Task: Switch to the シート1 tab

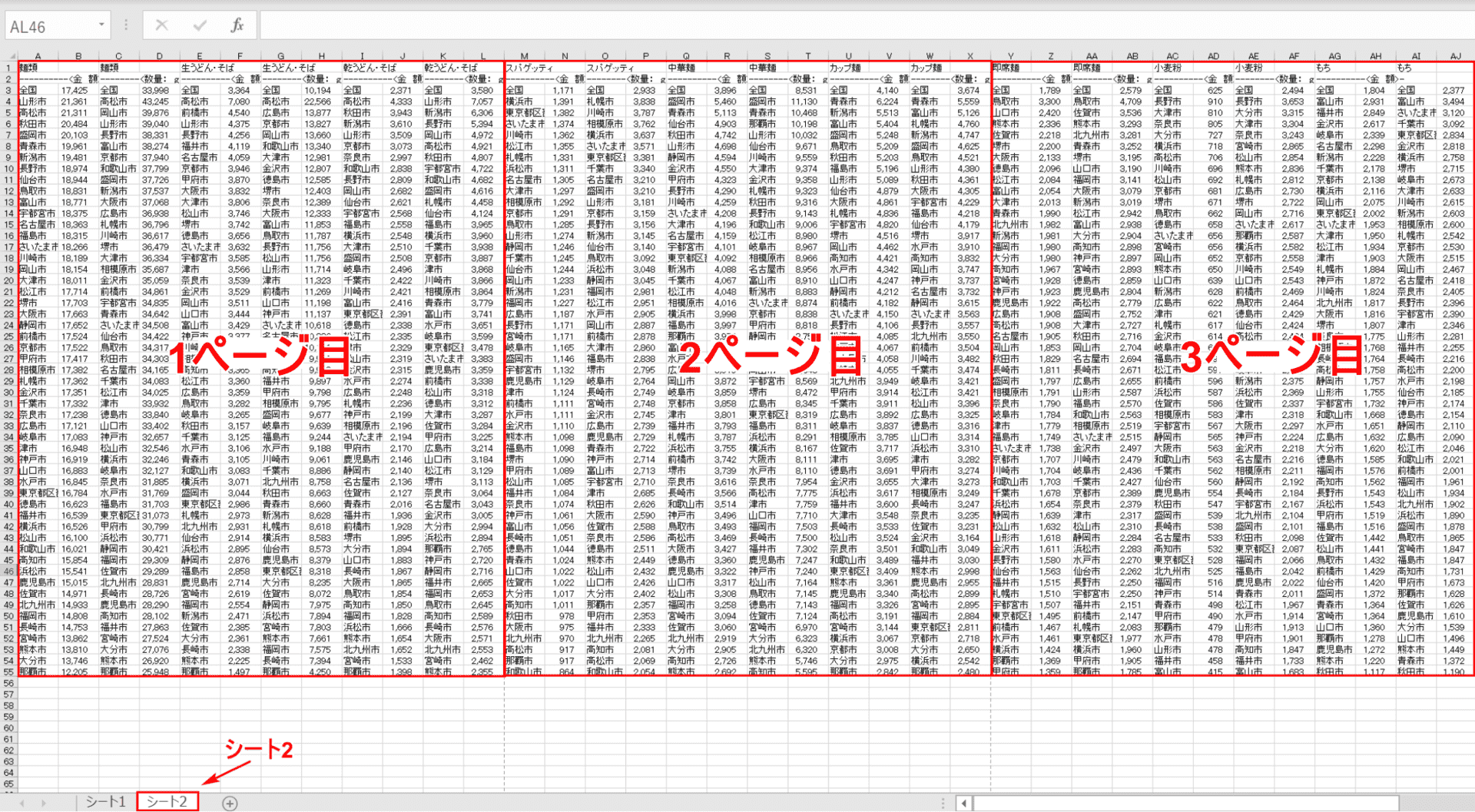Action: [x=105, y=802]
